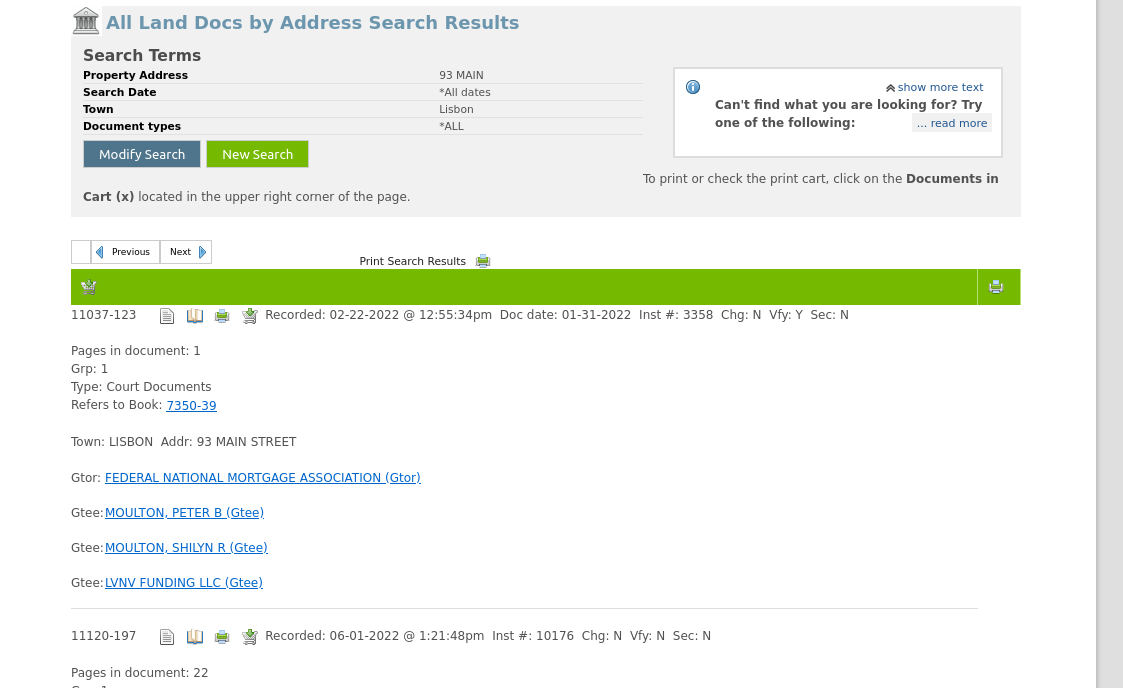Image resolution: width=1123 pixels, height=688 pixels.
Task: Click the address line Town: LISBON Addr: 93 MAIN STREET
Action: point(183,442)
